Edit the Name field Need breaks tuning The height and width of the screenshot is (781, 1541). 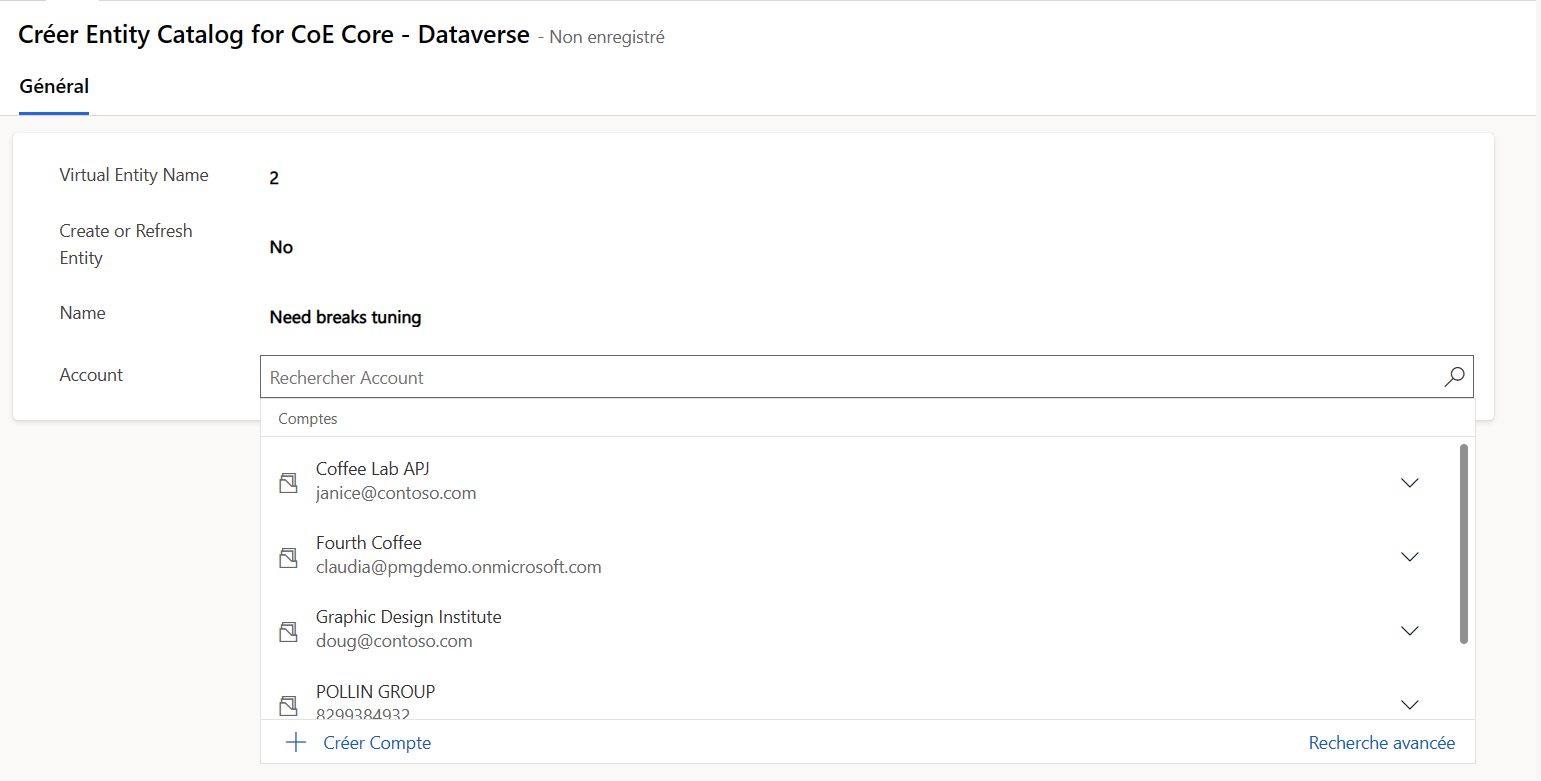345,318
